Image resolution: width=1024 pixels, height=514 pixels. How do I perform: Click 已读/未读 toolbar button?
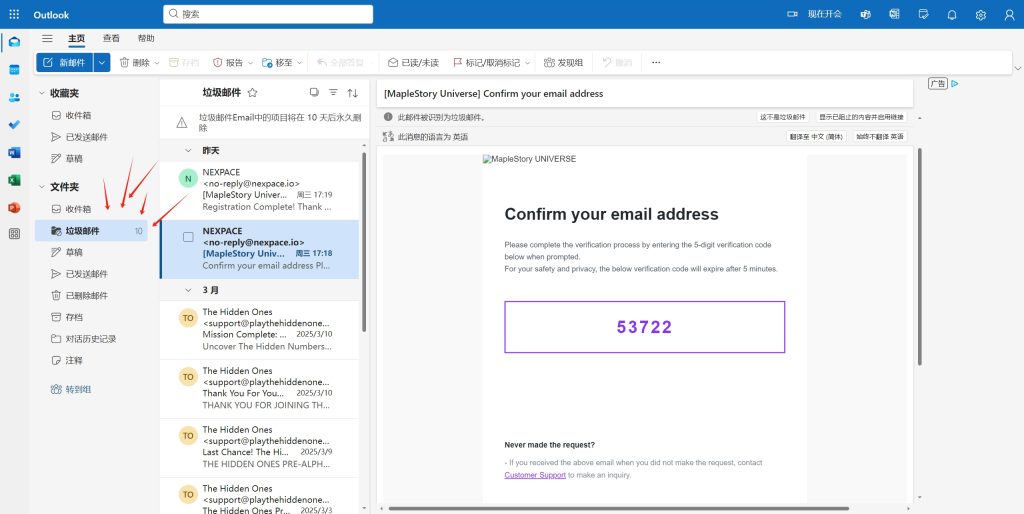413,63
